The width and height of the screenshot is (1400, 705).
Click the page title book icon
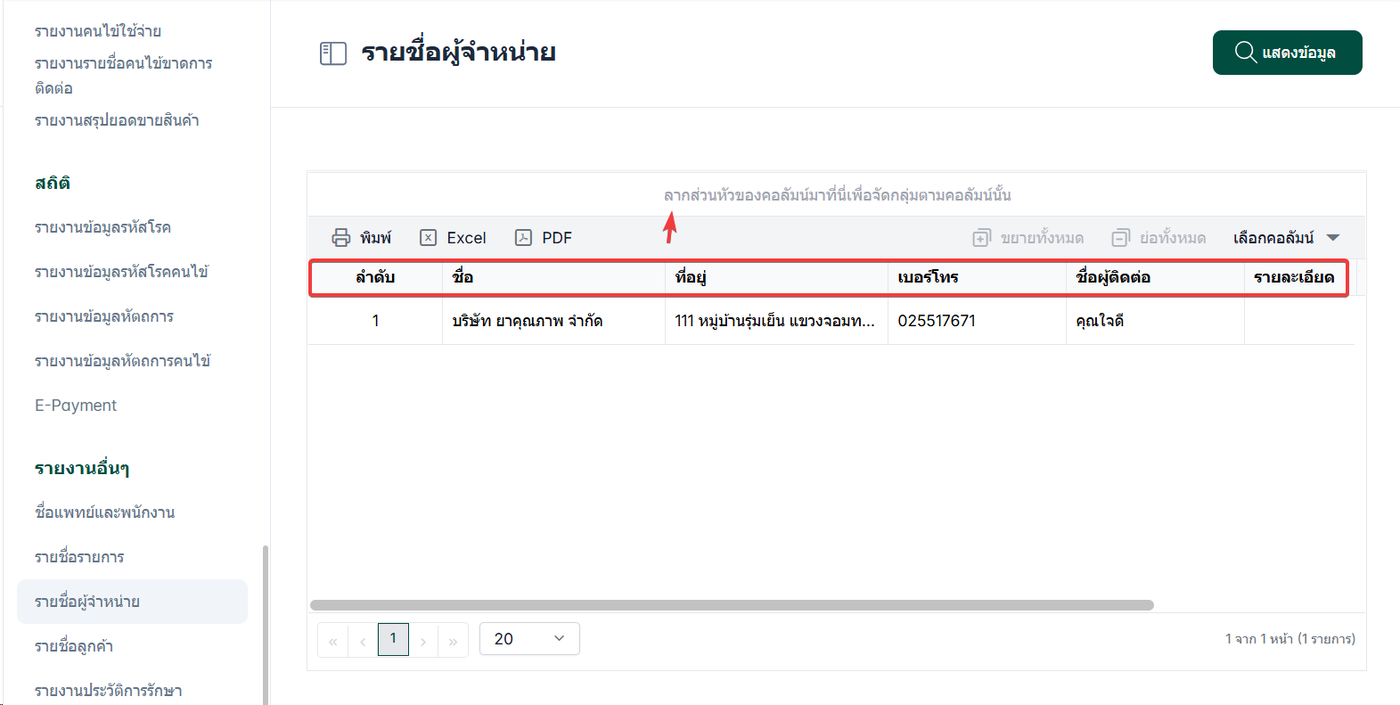click(x=332, y=54)
